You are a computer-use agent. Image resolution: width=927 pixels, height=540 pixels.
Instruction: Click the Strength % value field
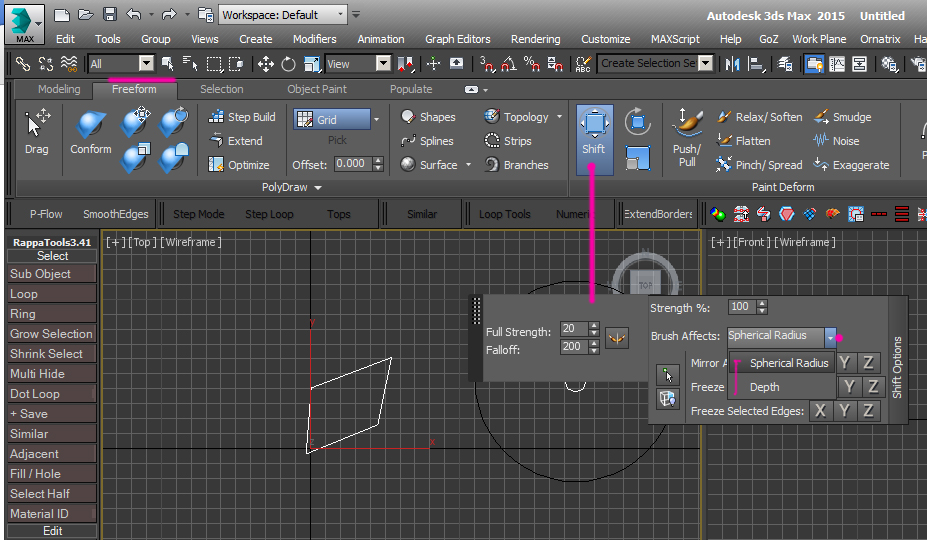pos(742,307)
